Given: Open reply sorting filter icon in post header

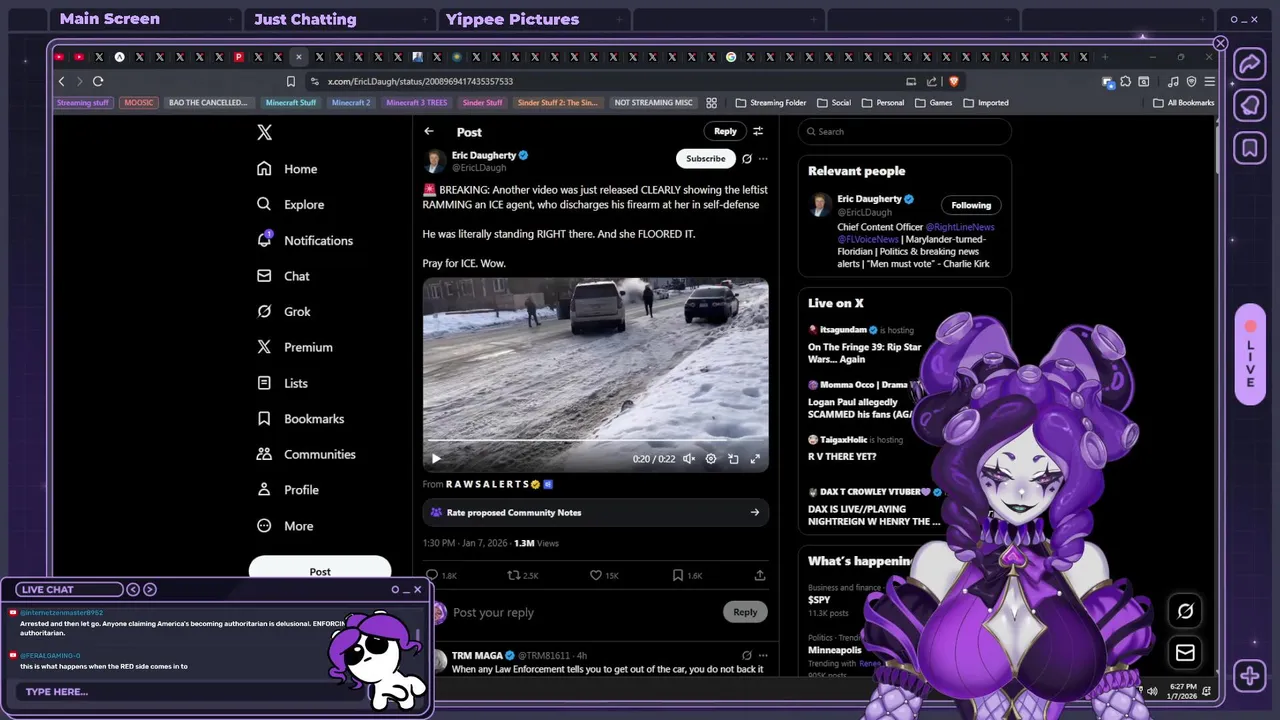Looking at the screenshot, I should tap(758, 131).
